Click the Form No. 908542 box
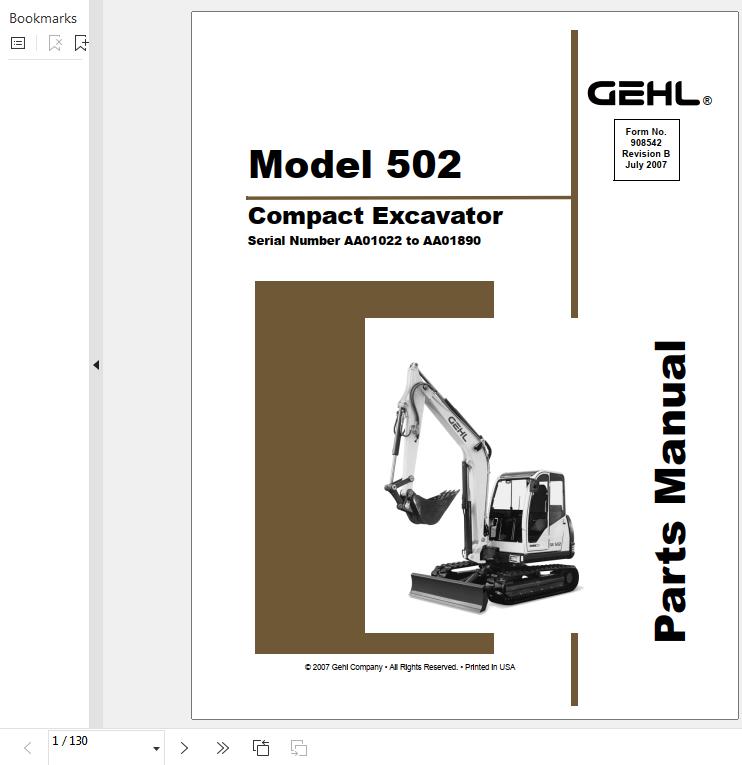 pos(646,150)
